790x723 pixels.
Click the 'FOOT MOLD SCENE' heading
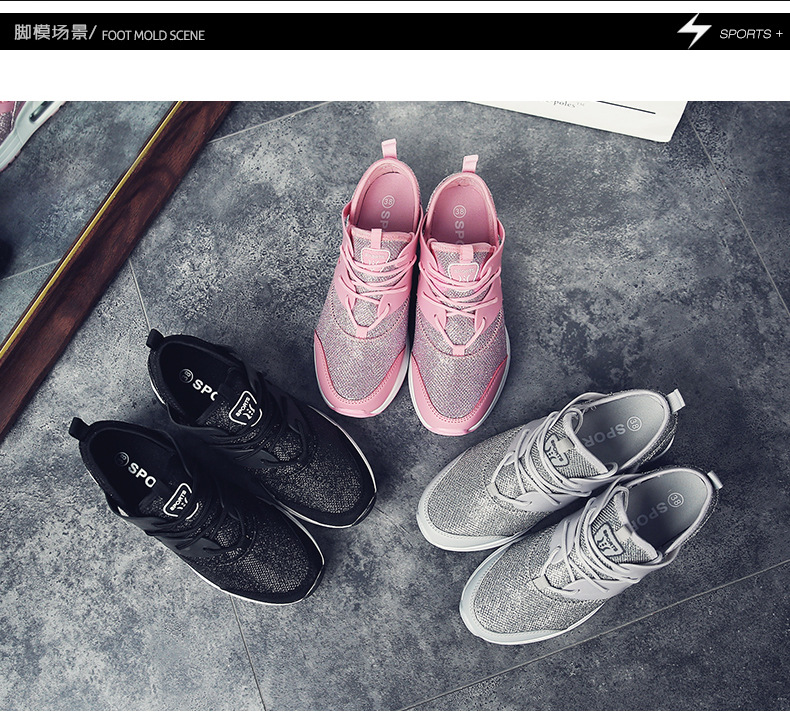pyautogui.click(x=153, y=35)
